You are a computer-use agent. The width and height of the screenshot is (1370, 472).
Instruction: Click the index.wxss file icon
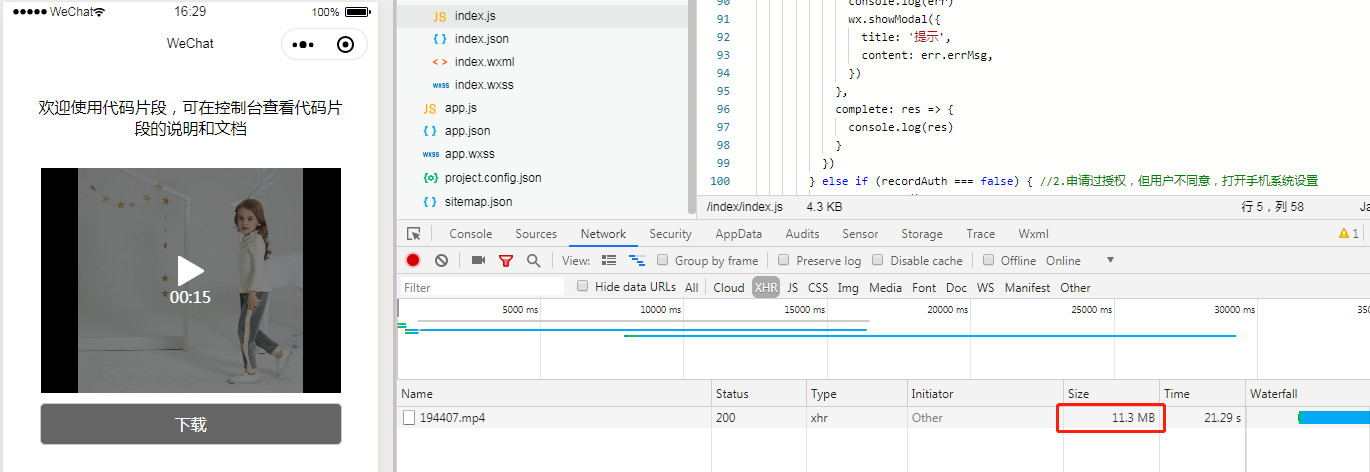click(440, 85)
